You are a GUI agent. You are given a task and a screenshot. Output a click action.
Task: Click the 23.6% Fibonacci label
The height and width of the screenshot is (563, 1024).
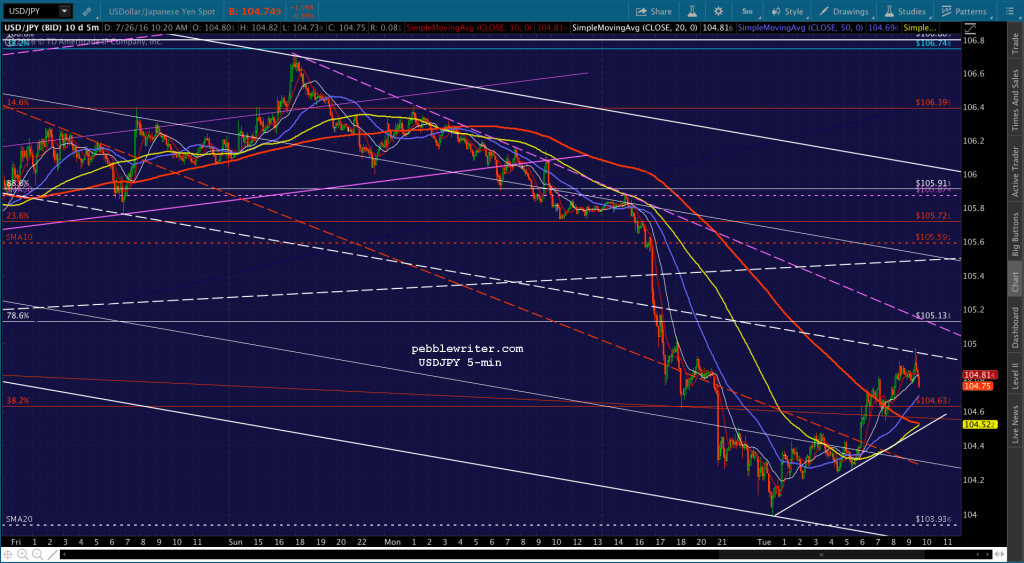click(18, 216)
